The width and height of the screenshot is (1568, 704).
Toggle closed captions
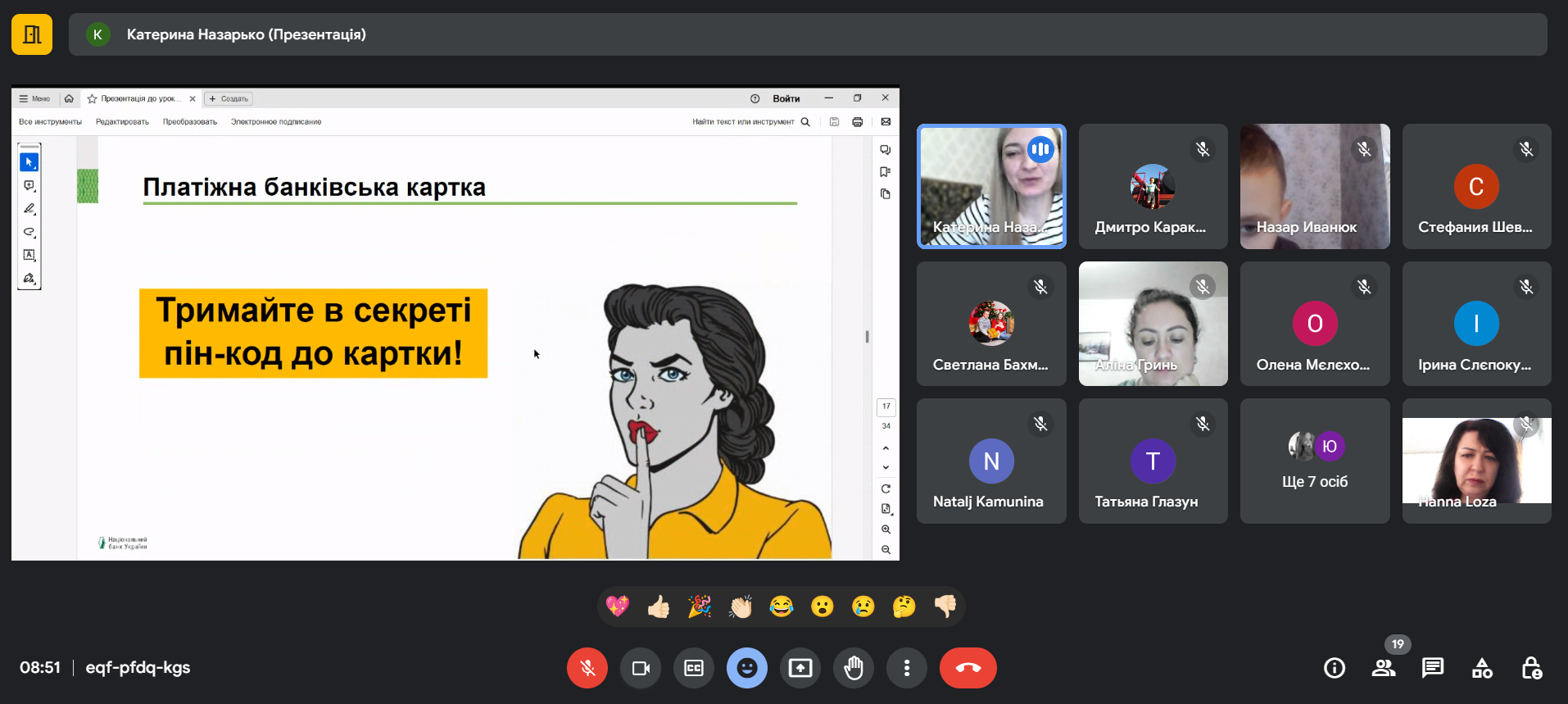[x=694, y=668]
